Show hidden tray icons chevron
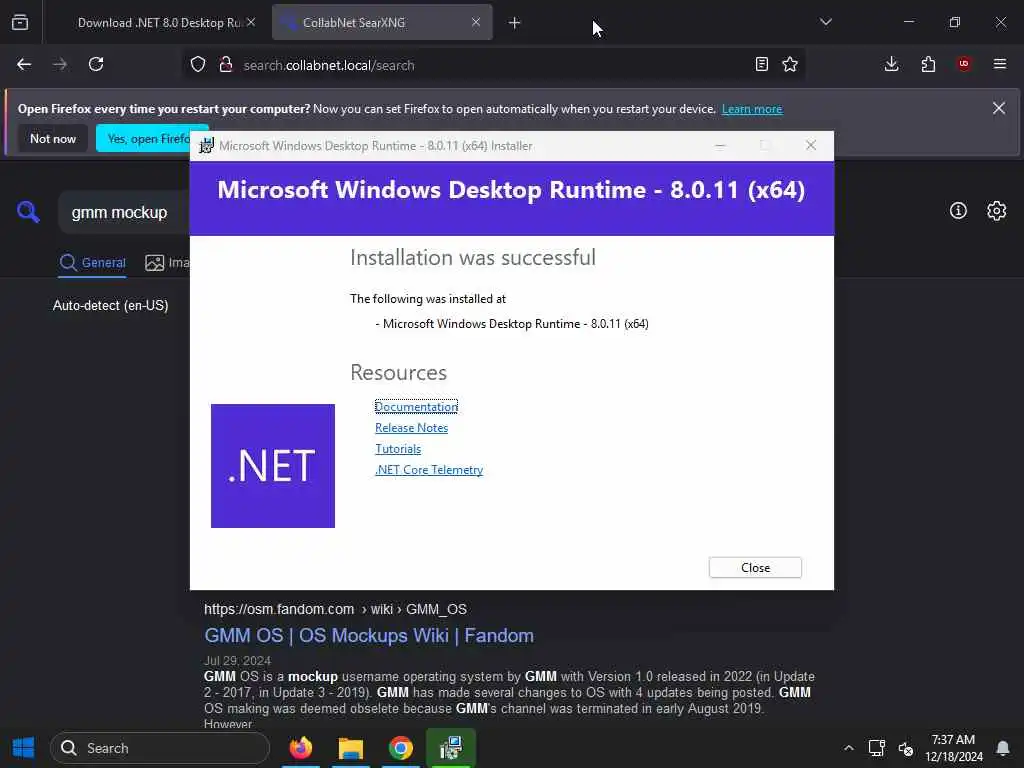Viewport: 1024px width, 768px height. click(848, 748)
